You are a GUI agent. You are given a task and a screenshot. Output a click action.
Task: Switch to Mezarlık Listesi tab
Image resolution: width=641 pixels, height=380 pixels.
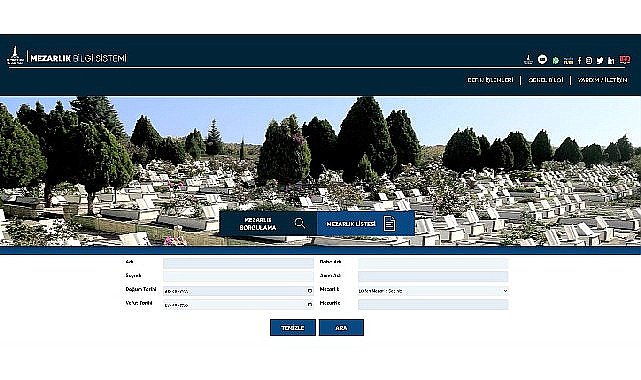(x=366, y=224)
